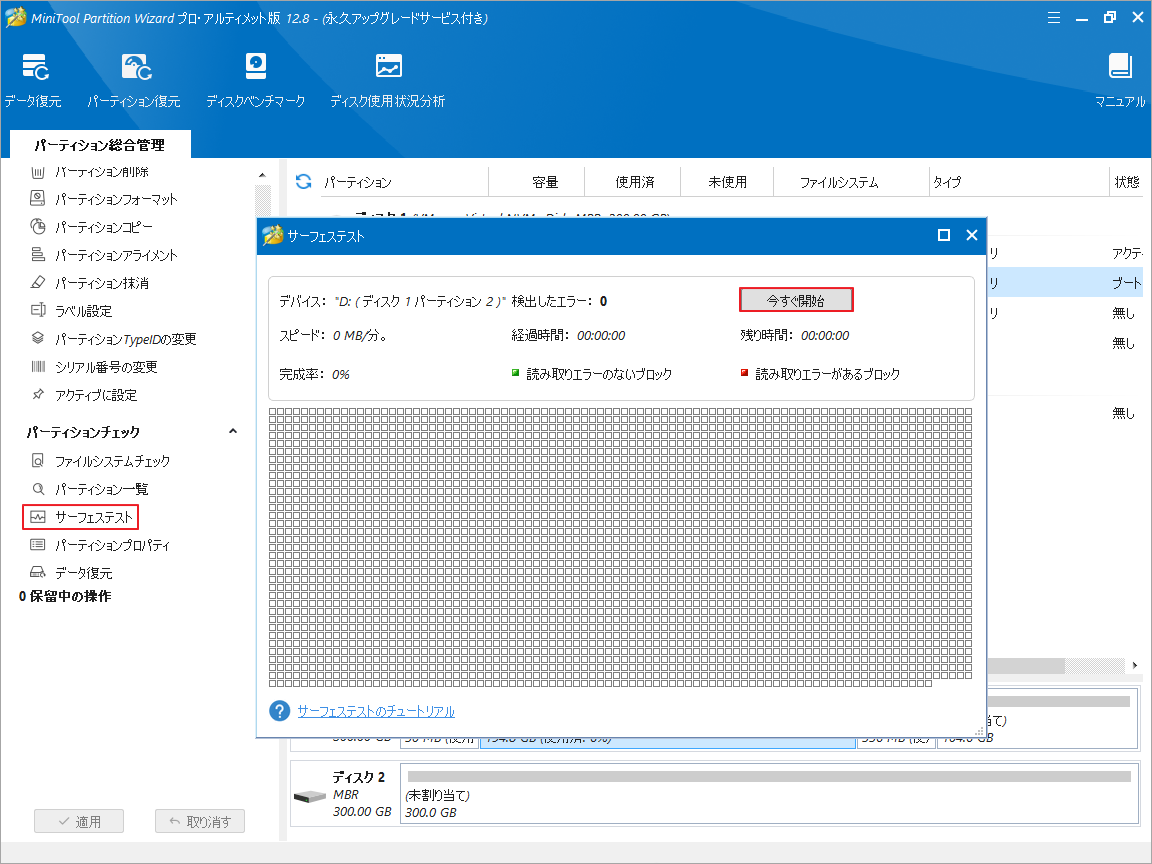This screenshot has width=1152, height=864.
Task: Click the パーティションコピー icon
Action: [x=37, y=226]
